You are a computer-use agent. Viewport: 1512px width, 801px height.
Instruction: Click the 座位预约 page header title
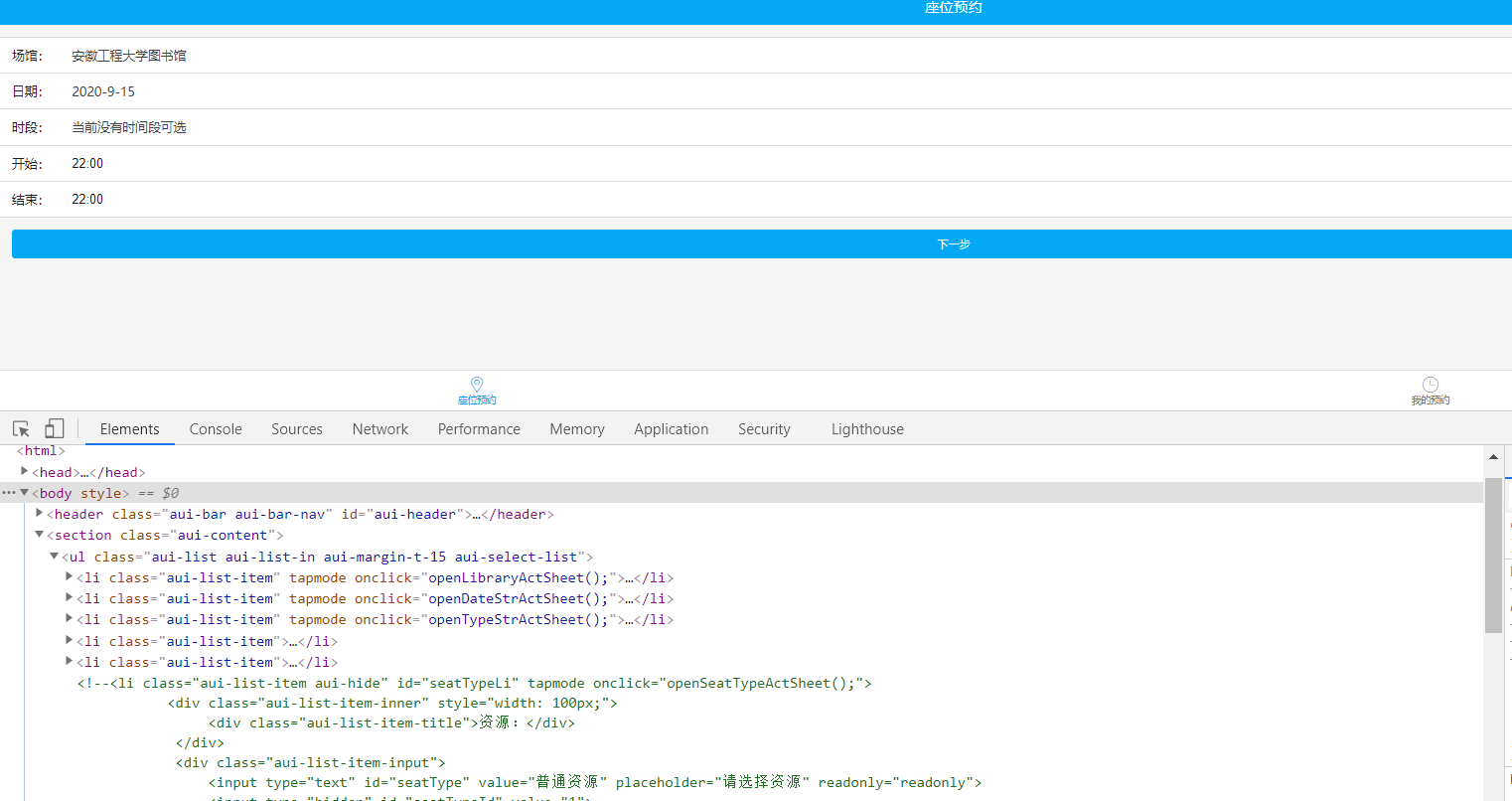click(x=954, y=8)
